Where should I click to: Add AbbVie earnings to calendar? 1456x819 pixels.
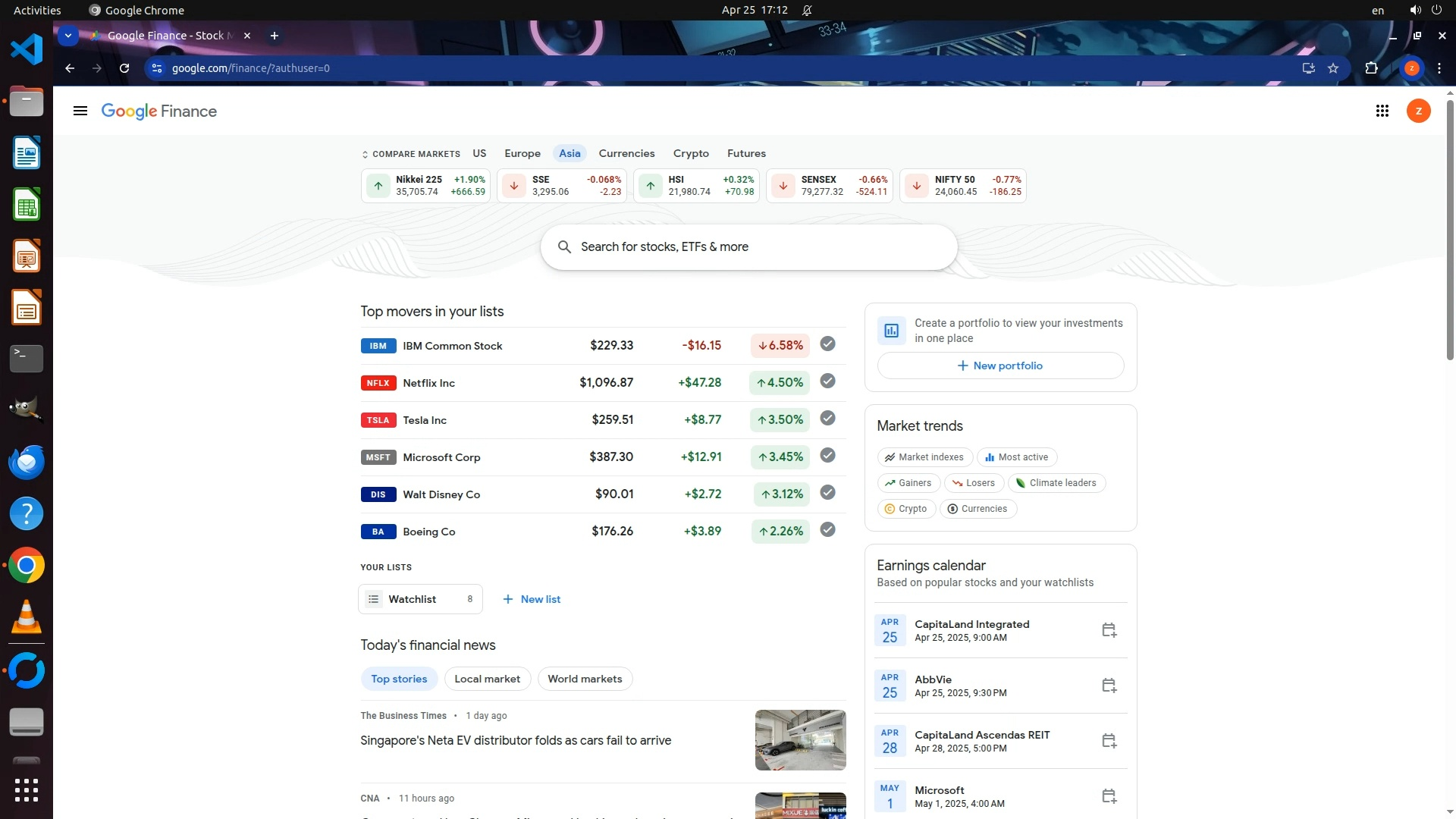(1109, 686)
